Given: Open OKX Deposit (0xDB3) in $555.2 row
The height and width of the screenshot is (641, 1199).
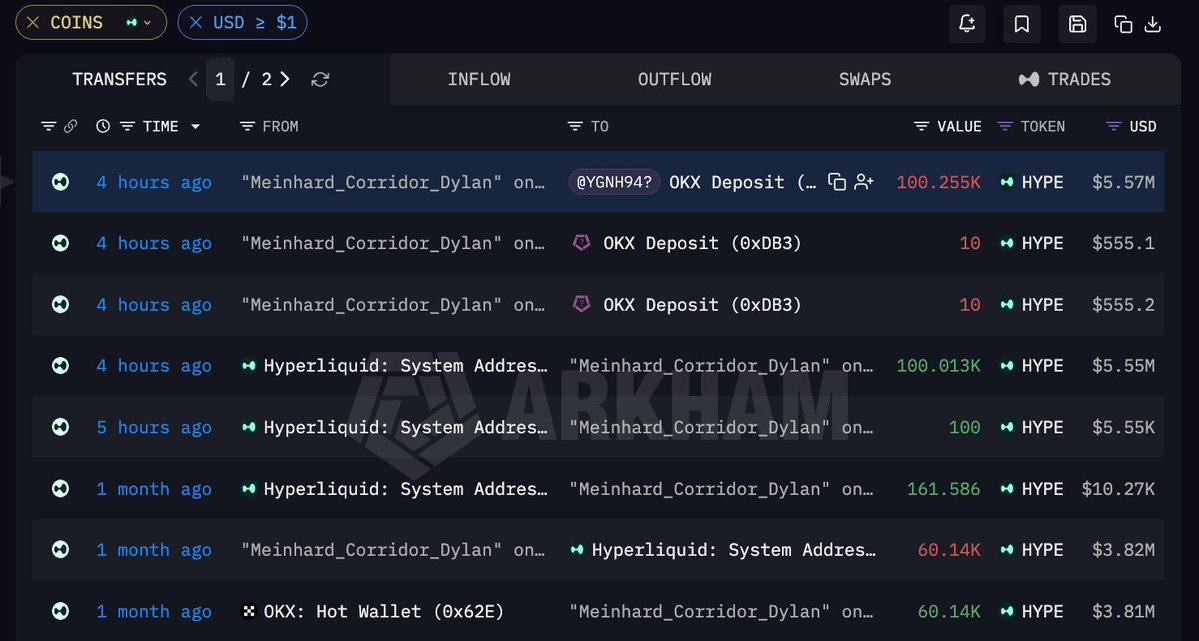Looking at the screenshot, I should point(702,304).
